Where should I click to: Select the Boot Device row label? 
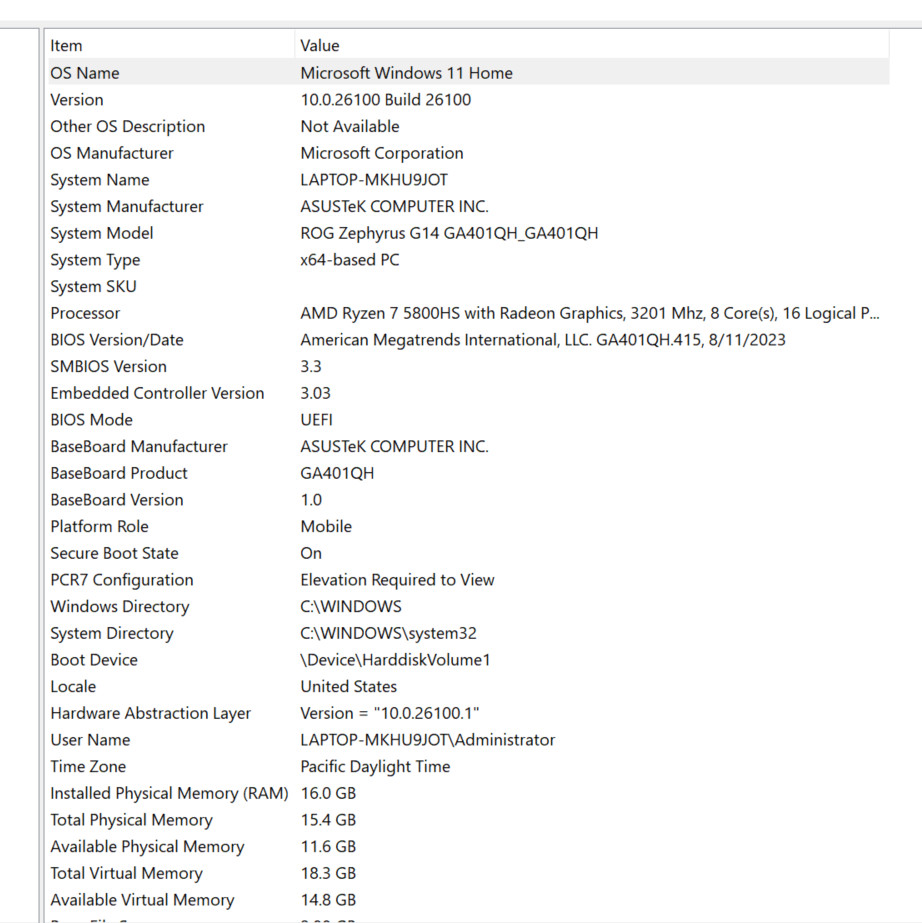tap(94, 660)
